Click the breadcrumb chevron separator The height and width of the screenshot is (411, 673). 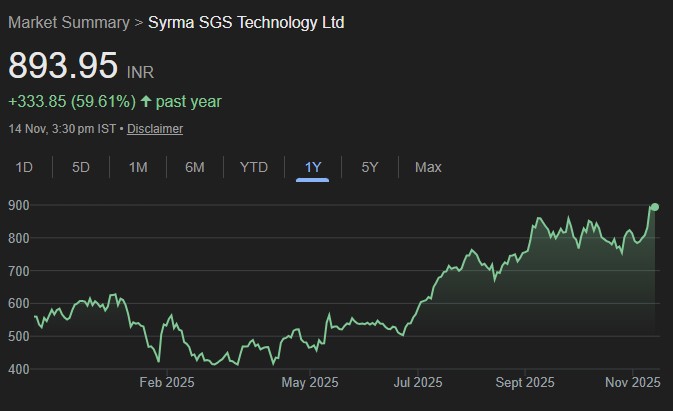(x=139, y=22)
